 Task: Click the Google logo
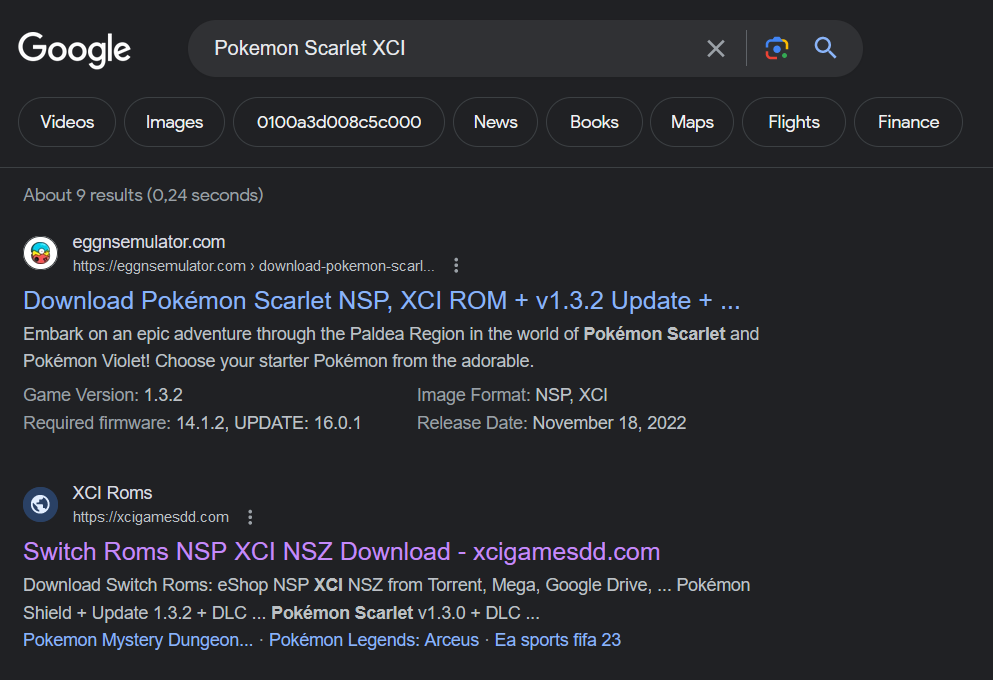pos(74,49)
